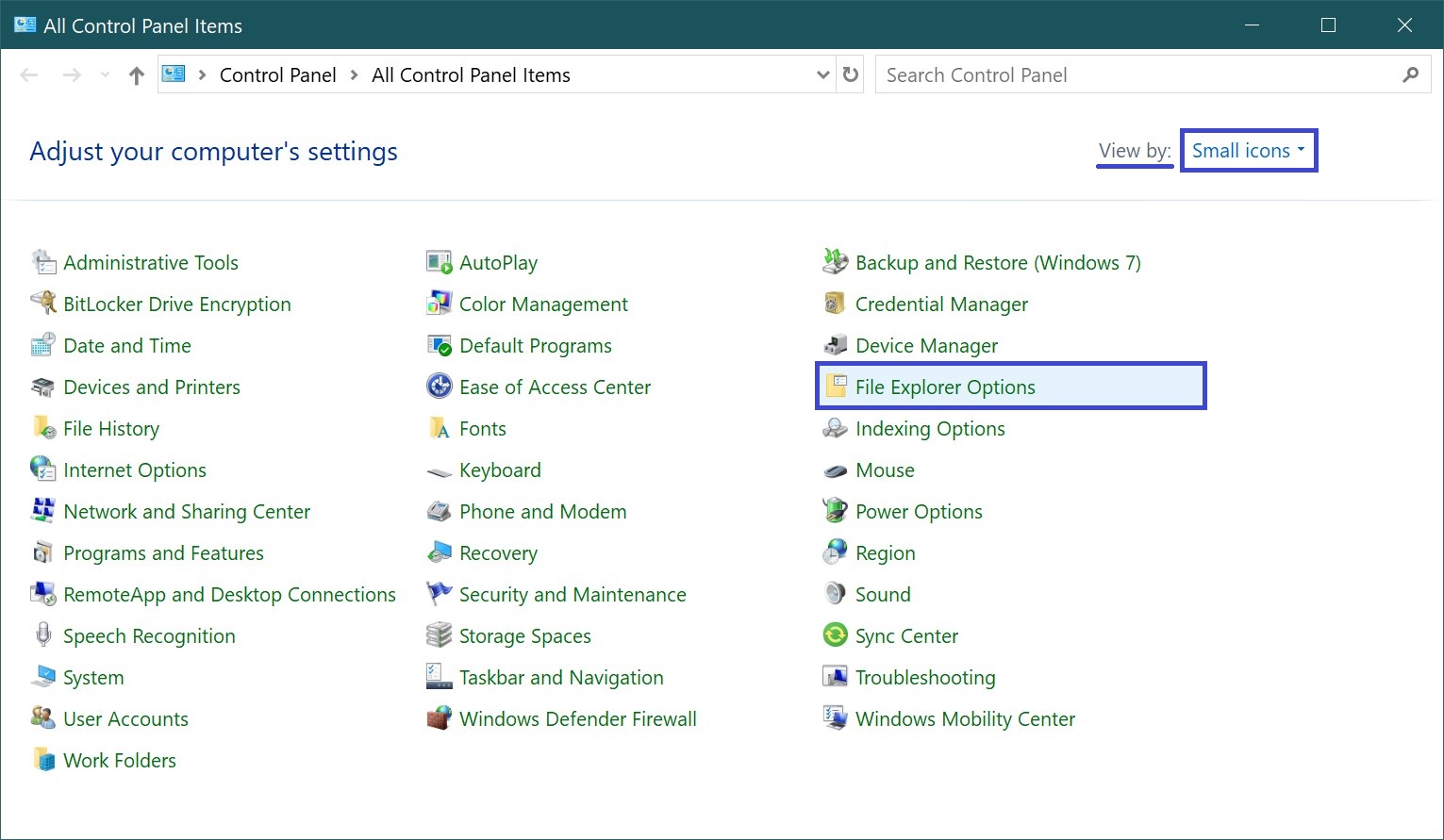Open the Windows Defender Firewall link text
The image size is (1444, 840).
click(x=578, y=718)
